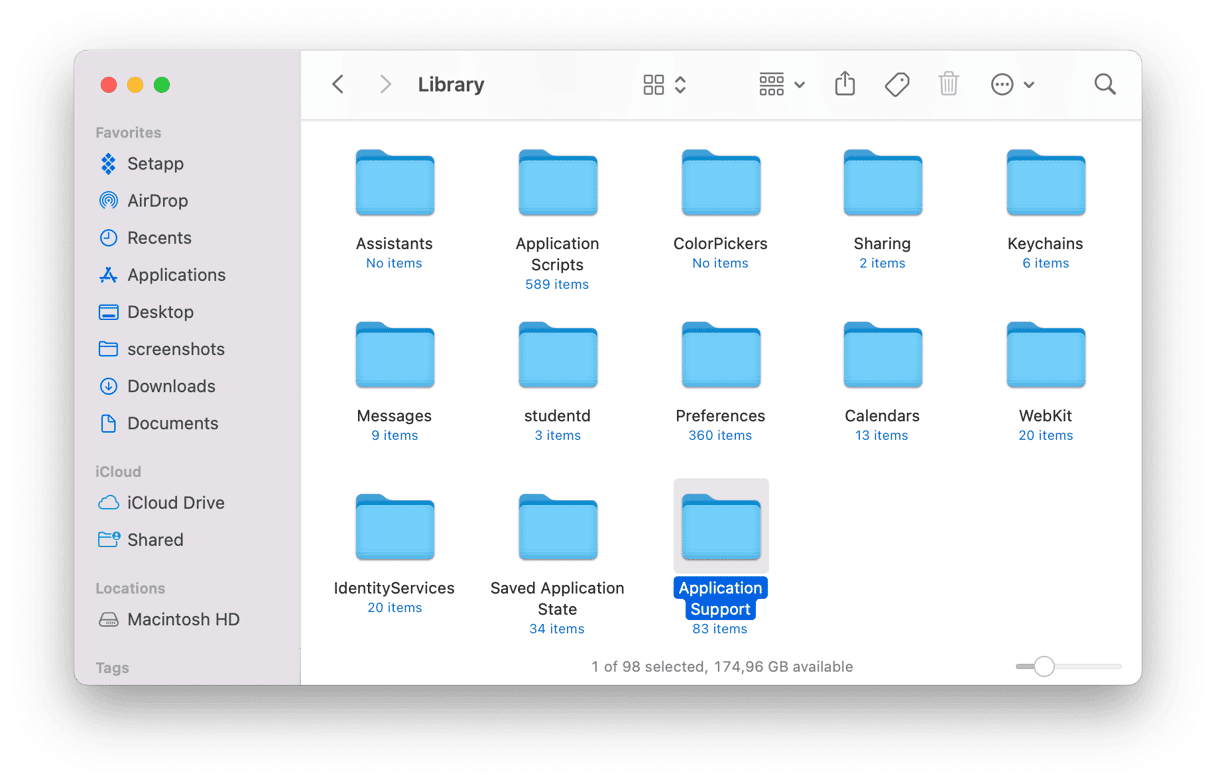The width and height of the screenshot is (1216, 783).
Task: Click the iCloud section header
Action: click(x=118, y=471)
